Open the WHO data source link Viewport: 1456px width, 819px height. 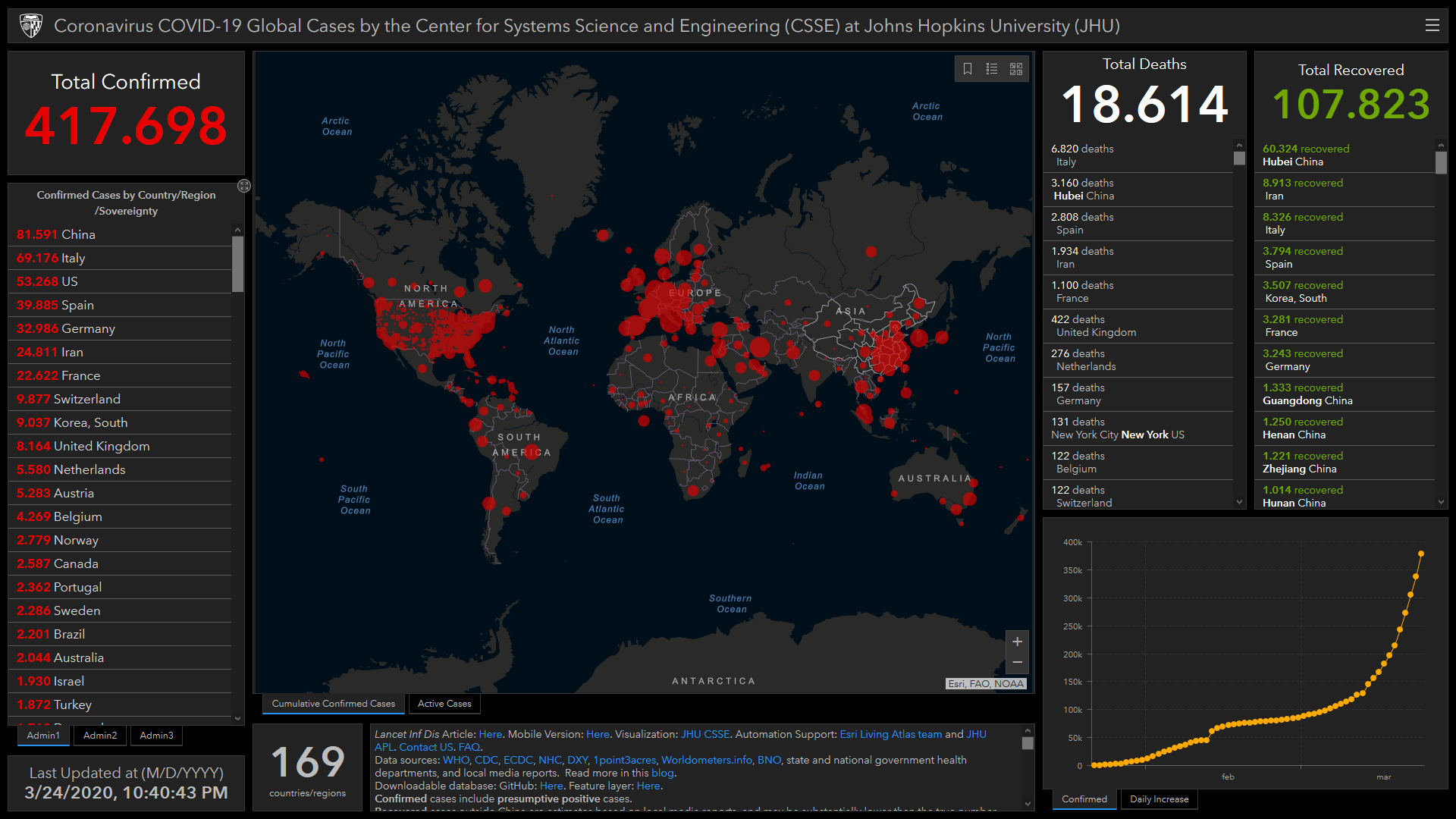pos(456,760)
